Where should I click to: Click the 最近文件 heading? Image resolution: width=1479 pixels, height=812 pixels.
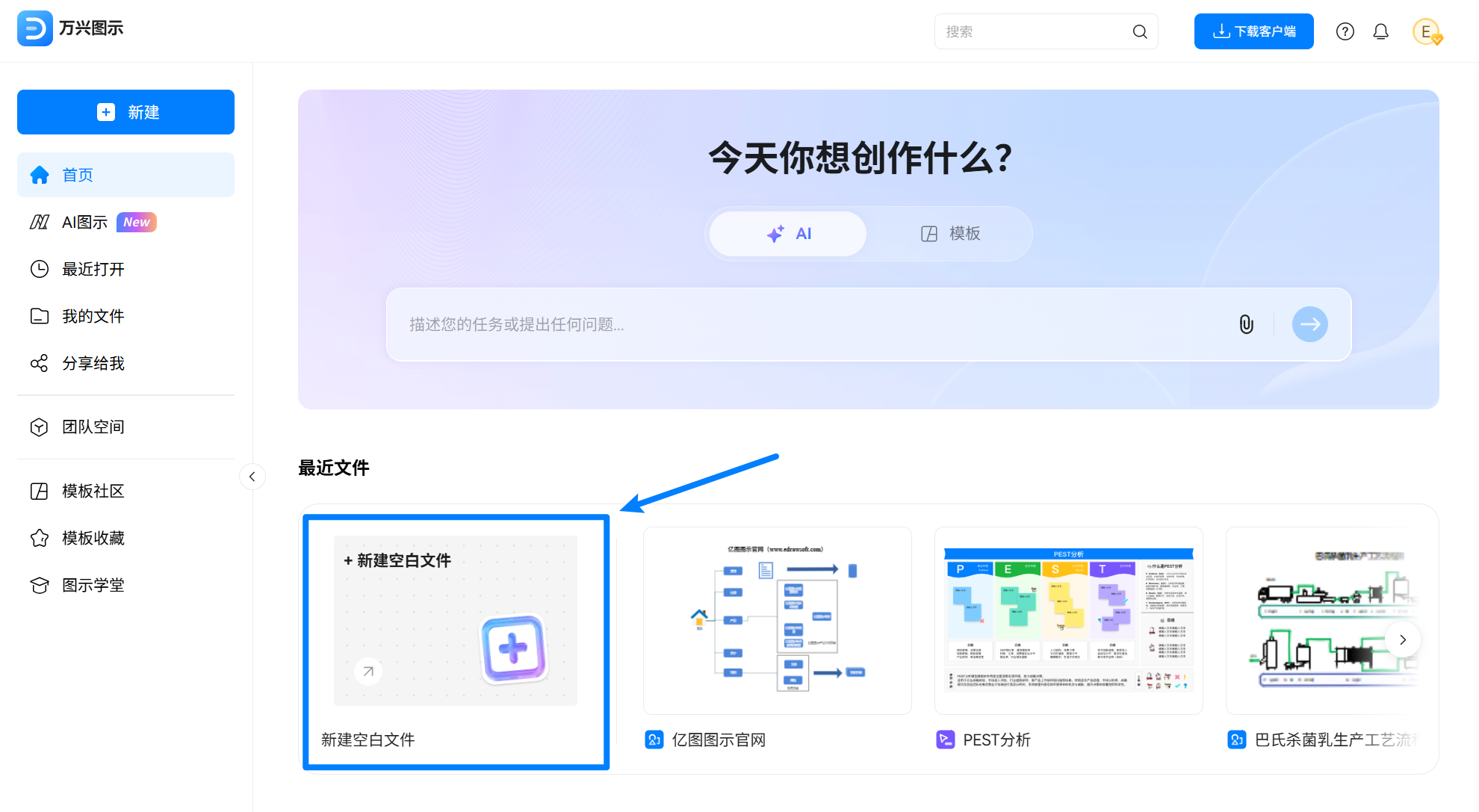point(333,468)
